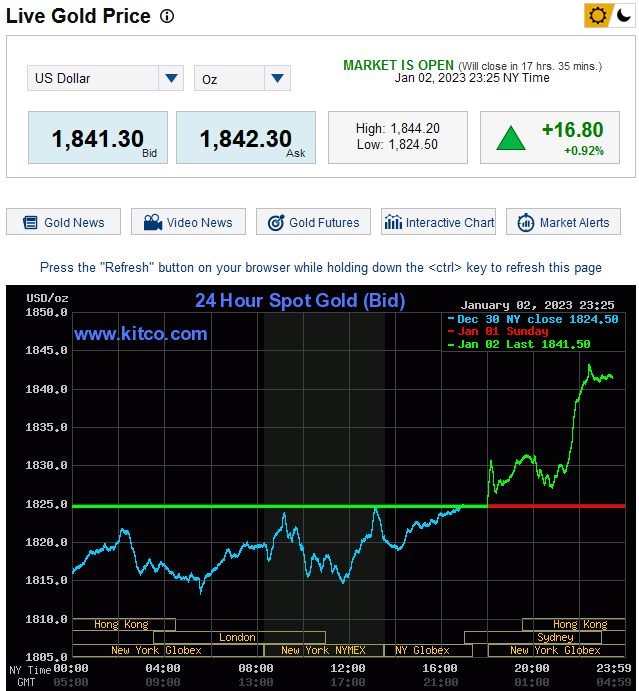
Task: Open Gold Futures button
Action: pos(313,222)
